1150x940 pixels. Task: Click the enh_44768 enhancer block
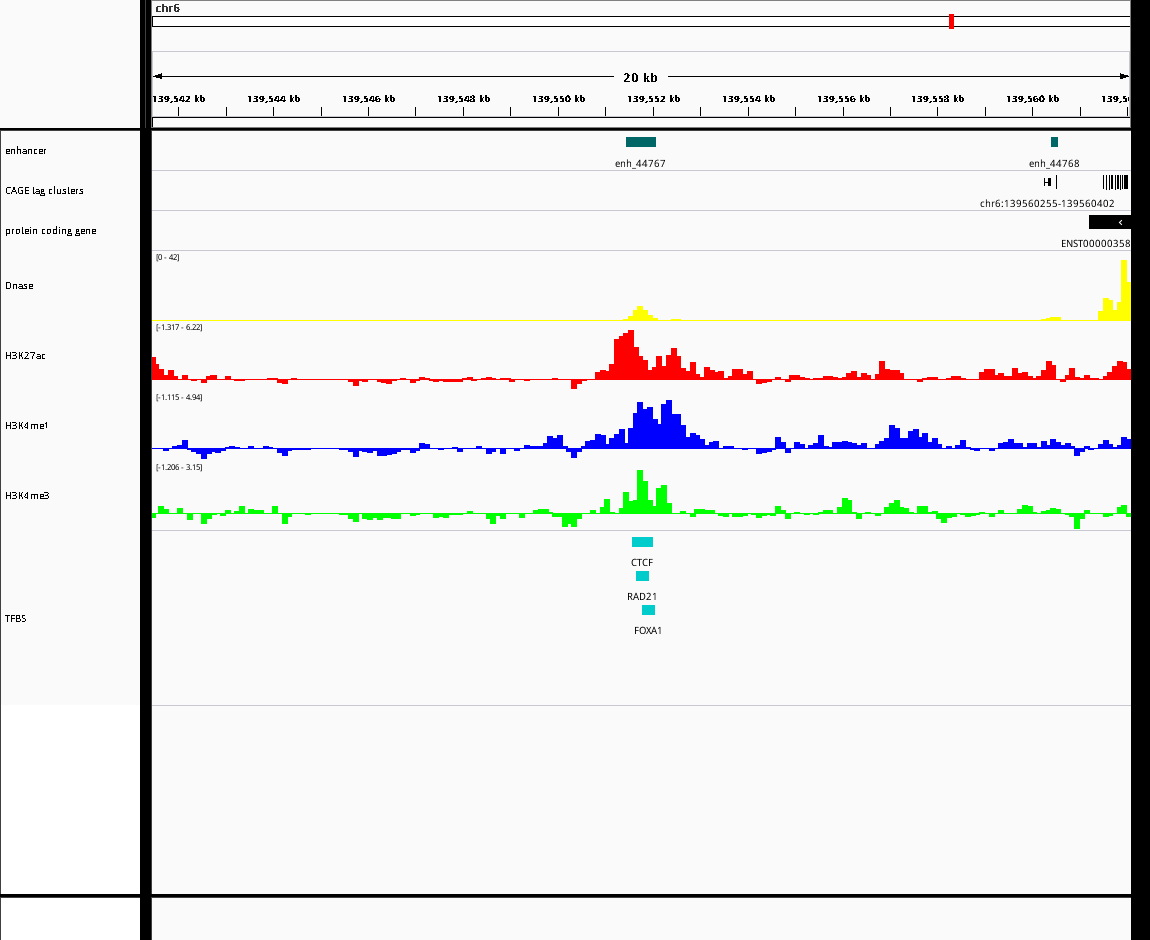coord(1054,142)
